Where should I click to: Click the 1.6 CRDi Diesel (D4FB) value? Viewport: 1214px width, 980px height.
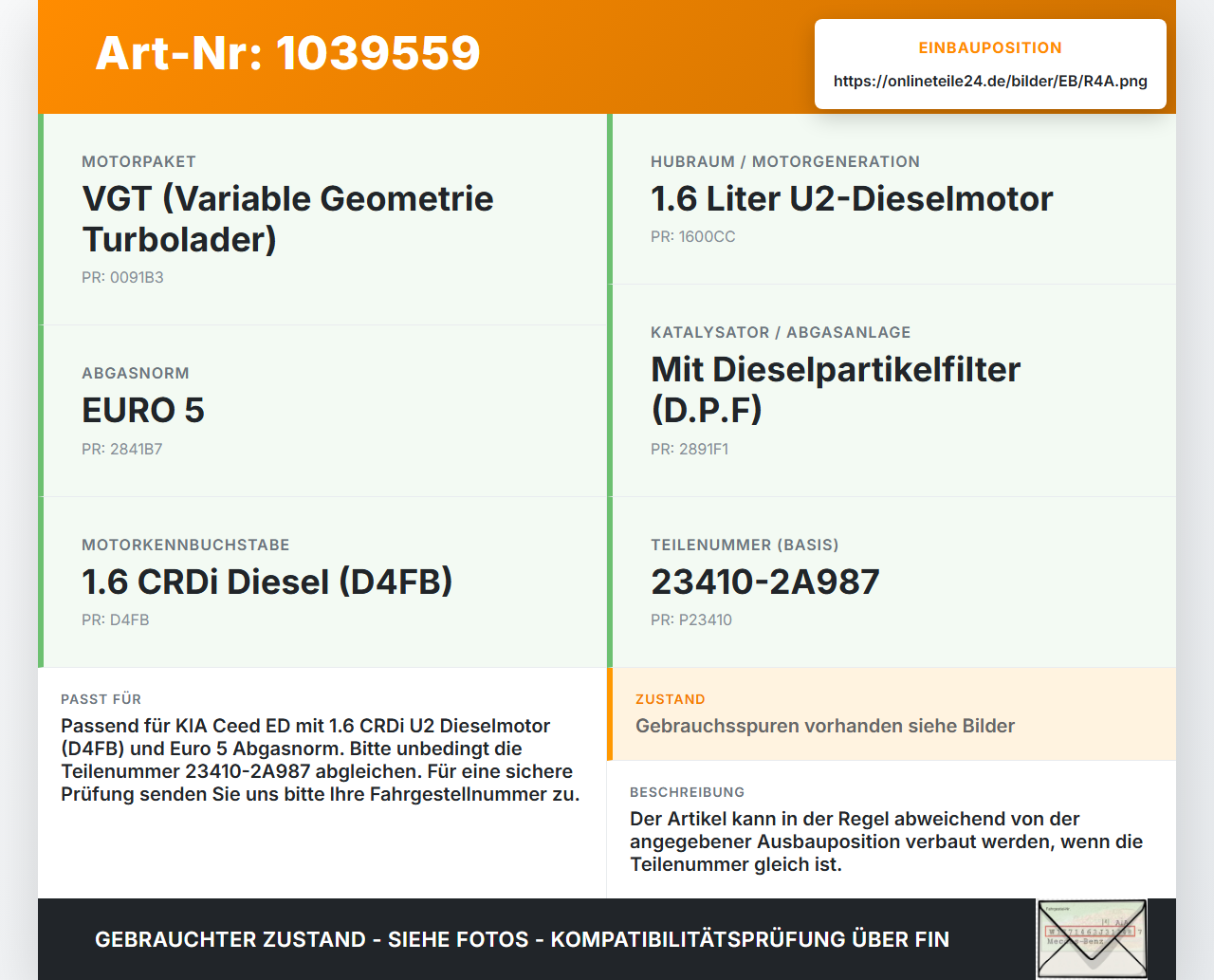click(267, 582)
